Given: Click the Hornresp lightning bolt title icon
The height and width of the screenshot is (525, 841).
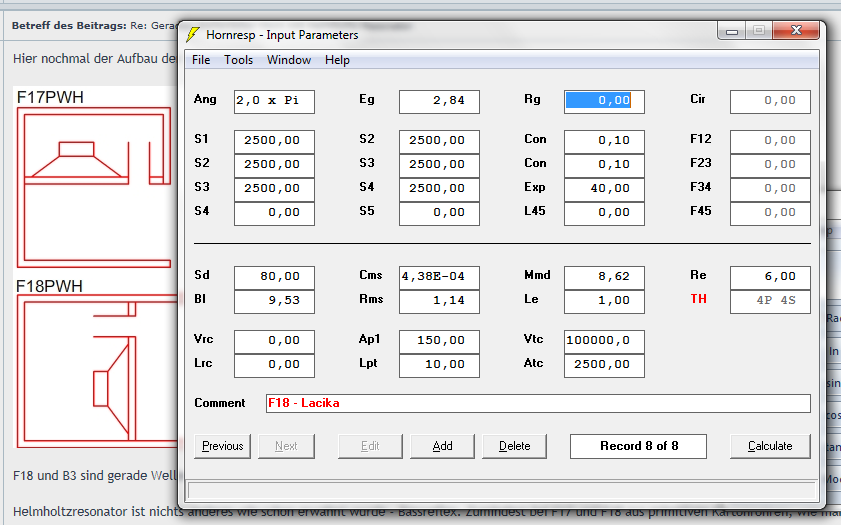Looking at the screenshot, I should (x=193, y=35).
